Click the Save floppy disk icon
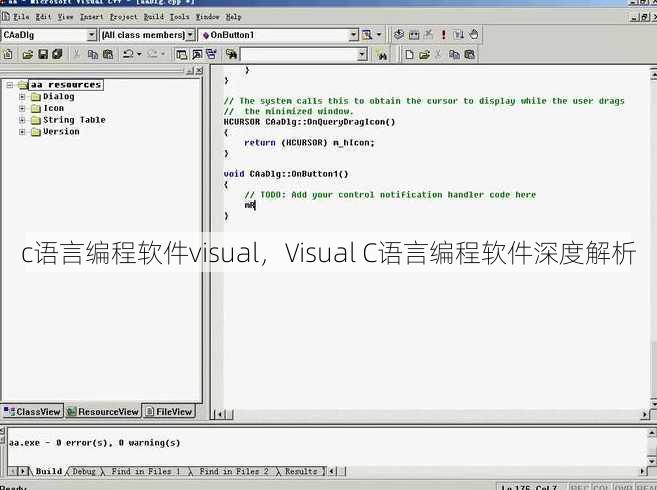Viewport: 657px width, 490px height. point(43,54)
